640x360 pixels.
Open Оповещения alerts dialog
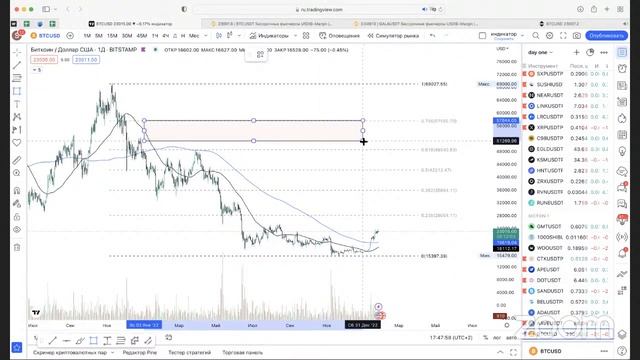coord(340,36)
